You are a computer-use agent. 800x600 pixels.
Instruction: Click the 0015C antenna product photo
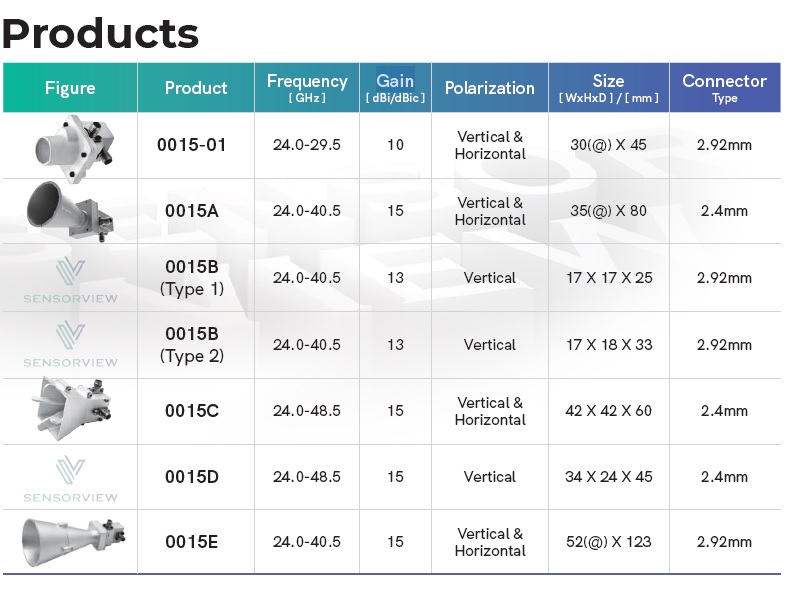coord(72,410)
